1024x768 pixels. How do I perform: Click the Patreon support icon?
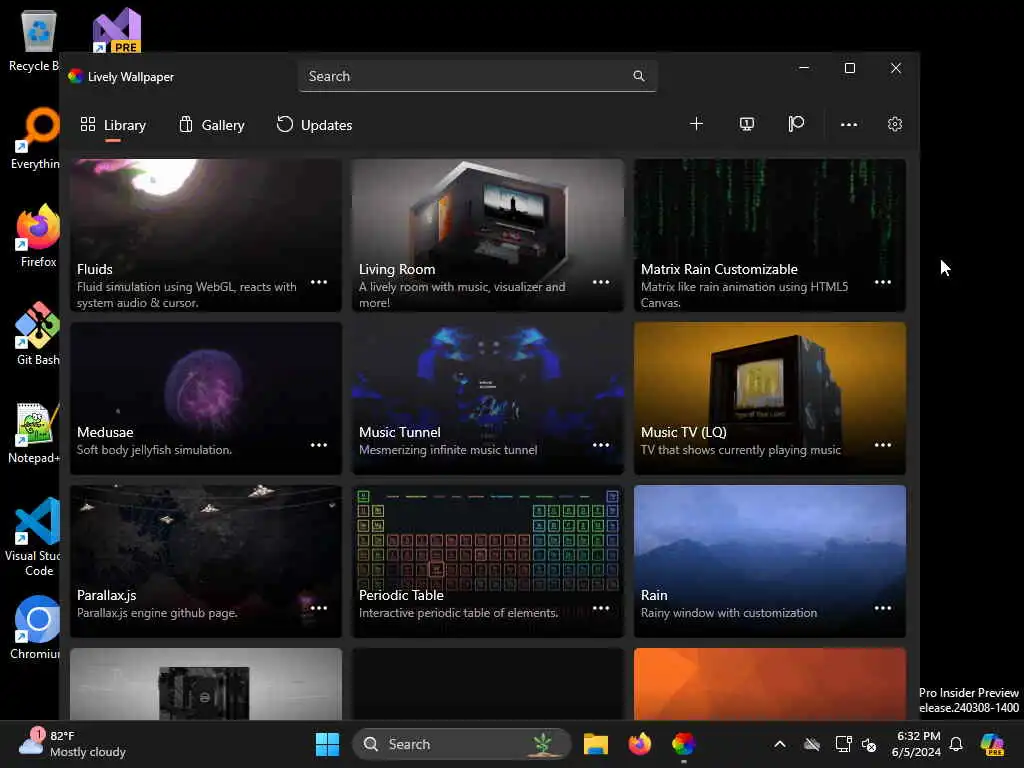(796, 124)
